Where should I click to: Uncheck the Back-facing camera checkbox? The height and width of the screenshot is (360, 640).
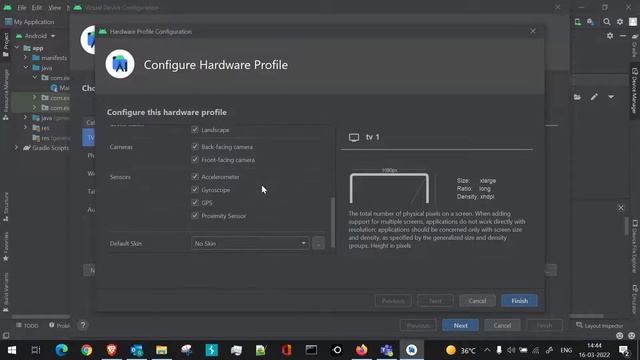click(195, 147)
